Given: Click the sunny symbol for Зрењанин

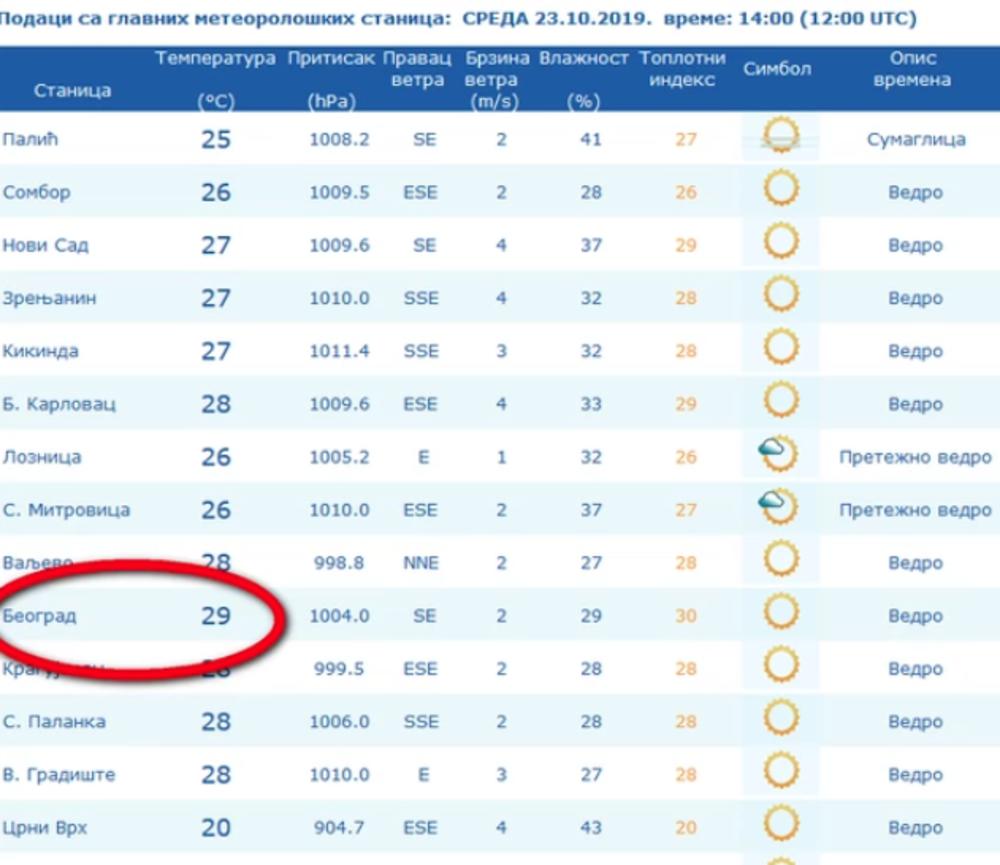Looking at the screenshot, I should click(x=780, y=294).
